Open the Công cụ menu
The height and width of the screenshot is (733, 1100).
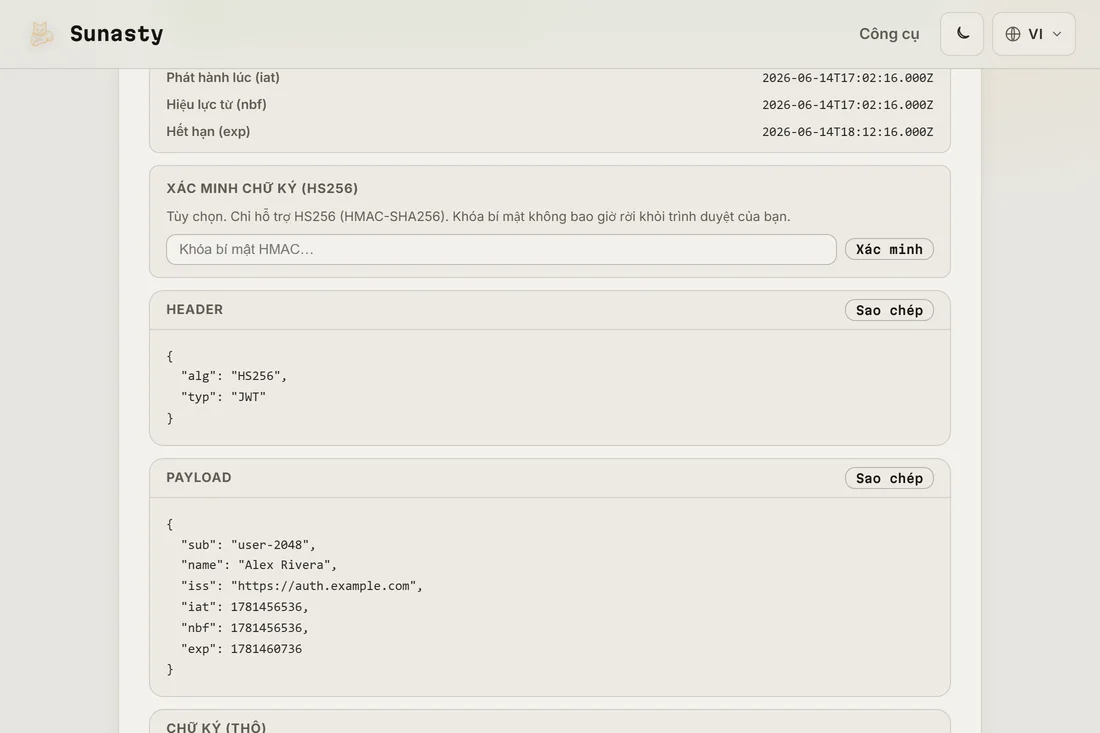coord(889,34)
